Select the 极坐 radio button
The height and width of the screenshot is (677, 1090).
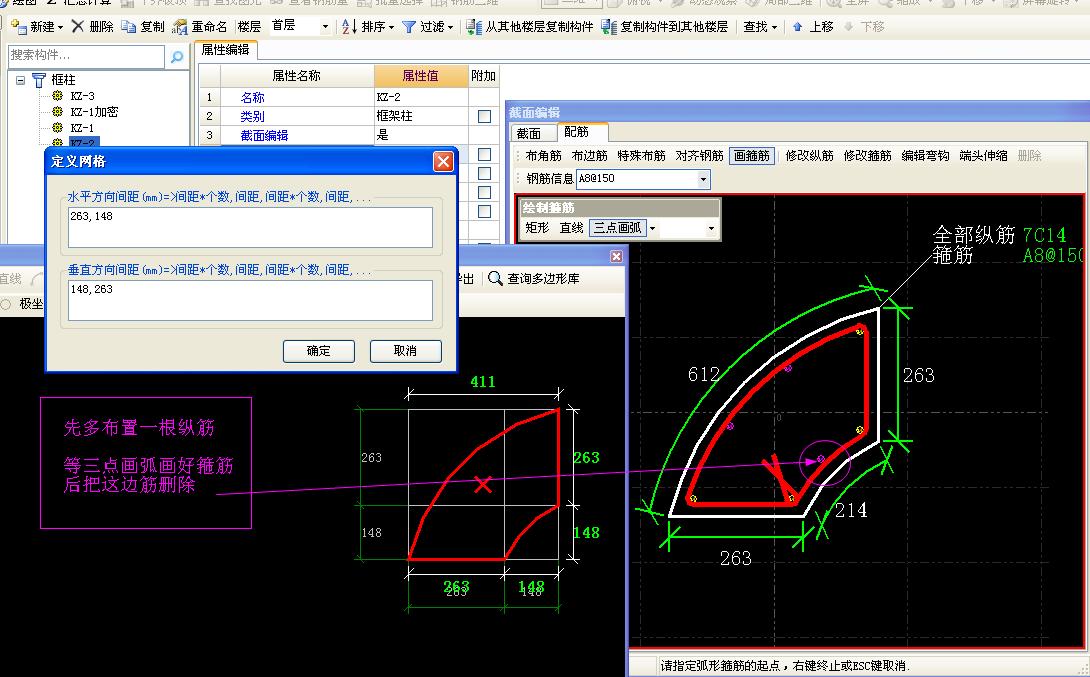point(6,304)
